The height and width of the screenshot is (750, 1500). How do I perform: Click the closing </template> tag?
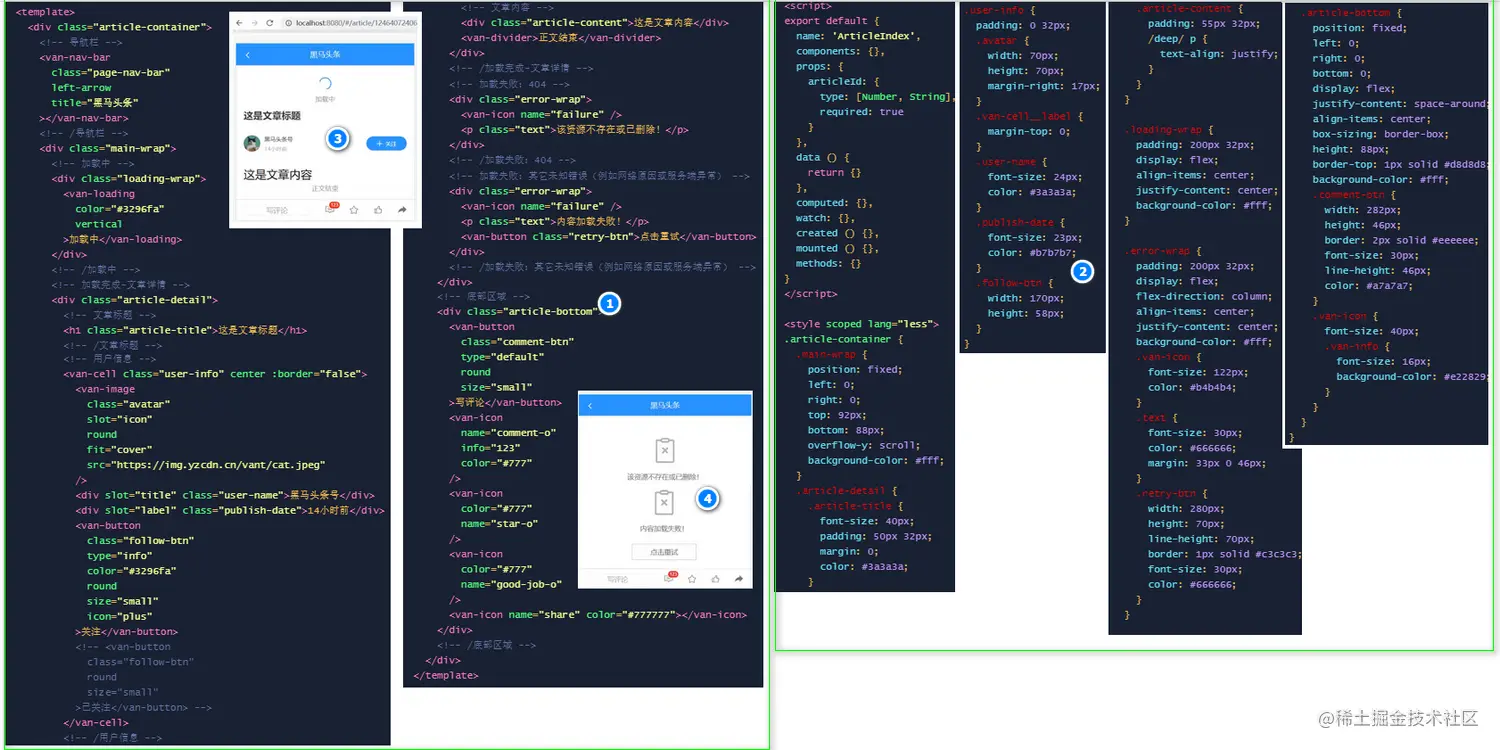pos(446,676)
